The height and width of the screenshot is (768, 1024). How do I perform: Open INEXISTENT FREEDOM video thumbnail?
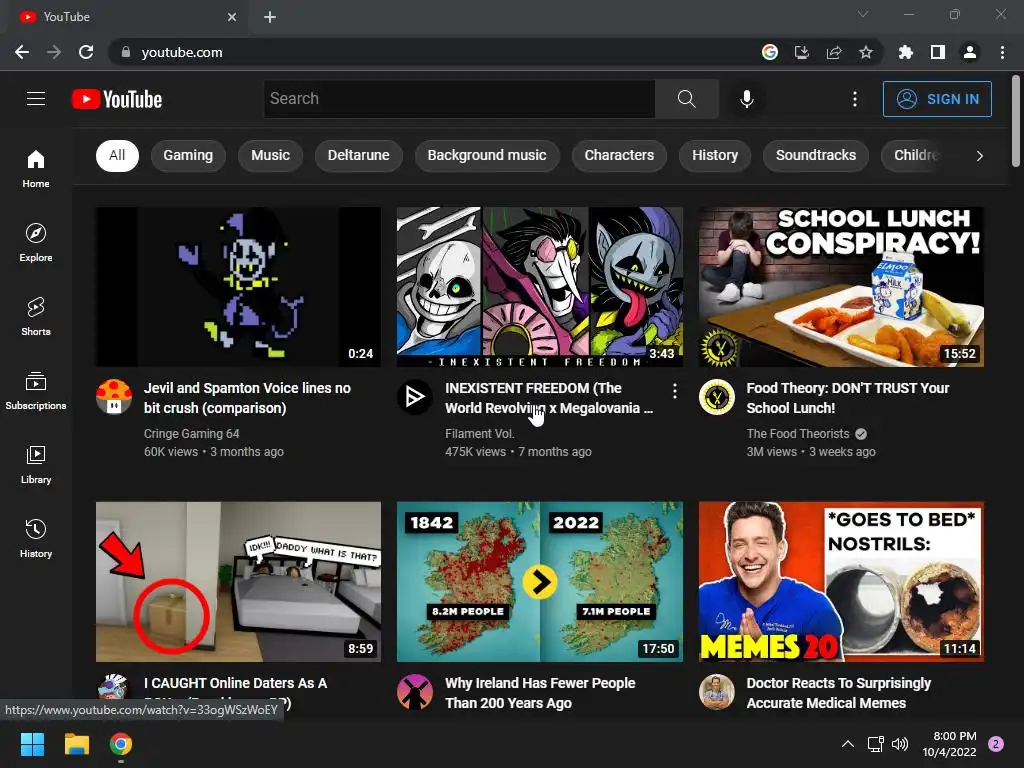pyautogui.click(x=539, y=287)
